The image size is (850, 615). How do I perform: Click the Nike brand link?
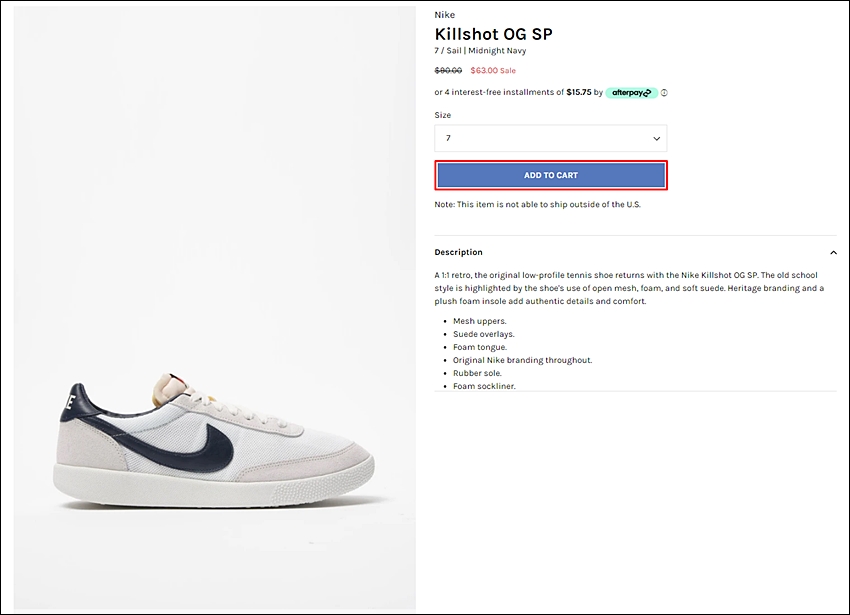445,15
